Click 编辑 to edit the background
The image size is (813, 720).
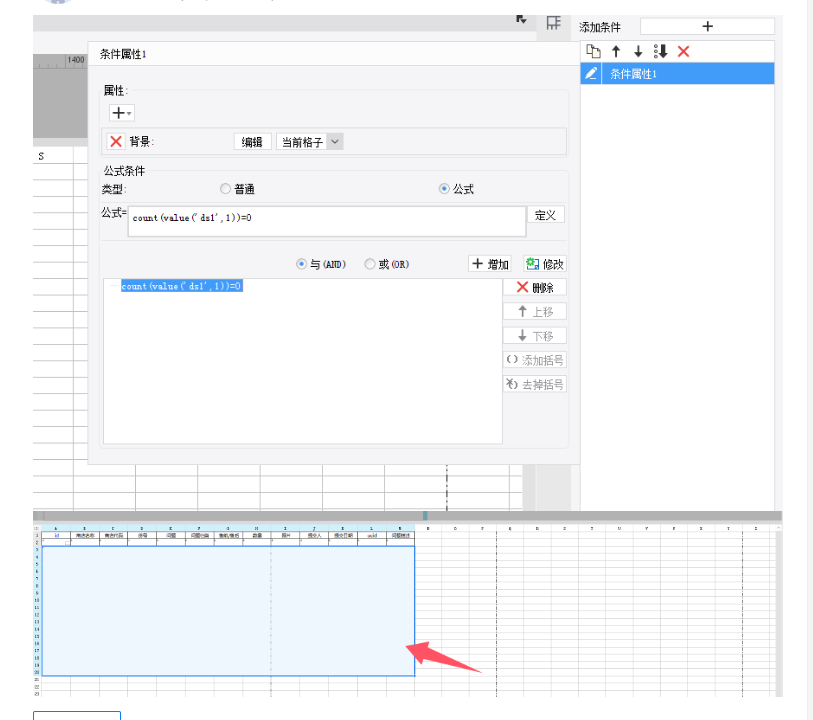(252, 142)
